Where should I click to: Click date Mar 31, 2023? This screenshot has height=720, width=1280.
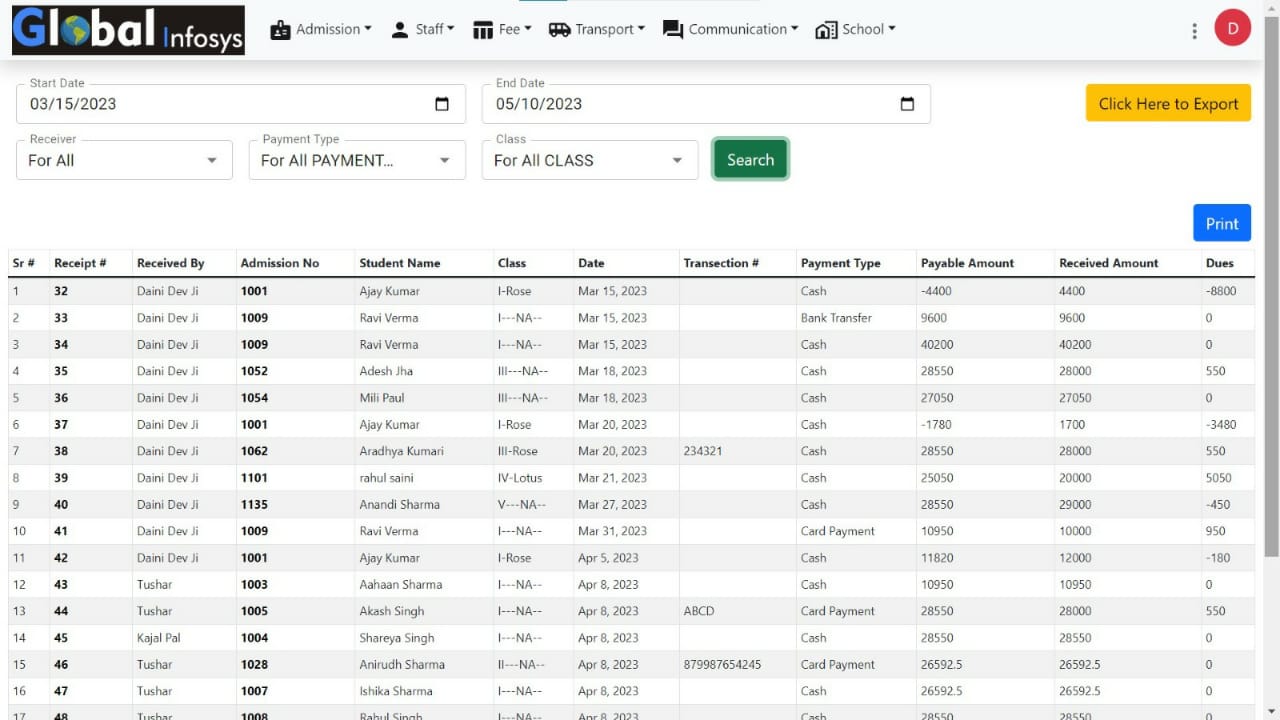(612, 531)
